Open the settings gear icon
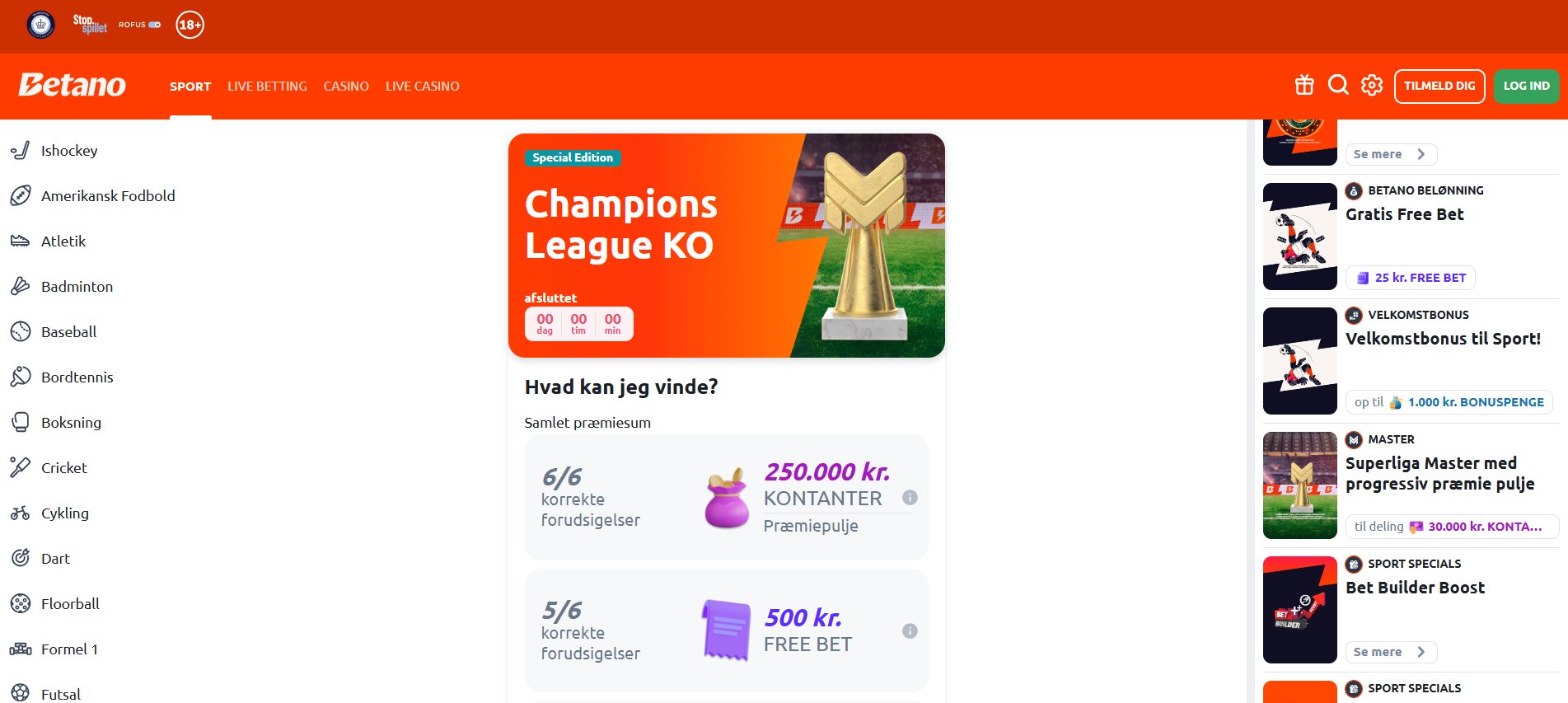 pyautogui.click(x=1372, y=85)
